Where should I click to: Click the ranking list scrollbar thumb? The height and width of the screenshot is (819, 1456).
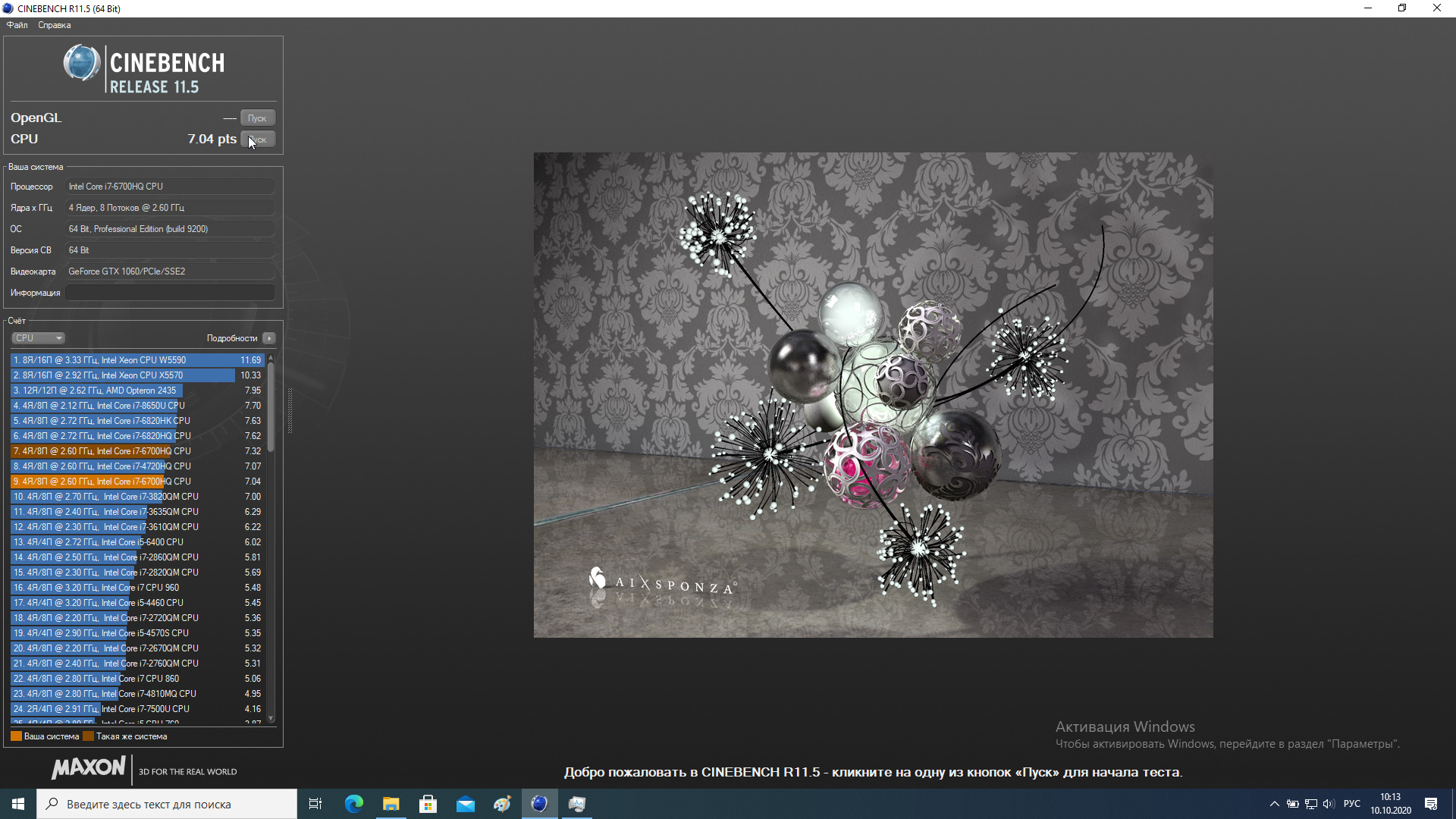pos(271,407)
